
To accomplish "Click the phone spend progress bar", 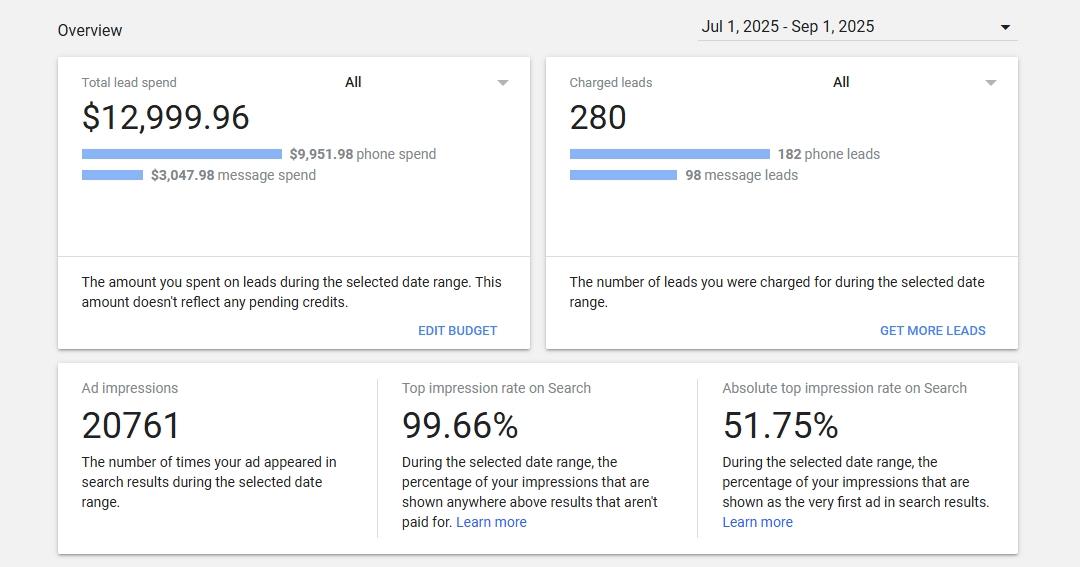I will click(x=181, y=154).
